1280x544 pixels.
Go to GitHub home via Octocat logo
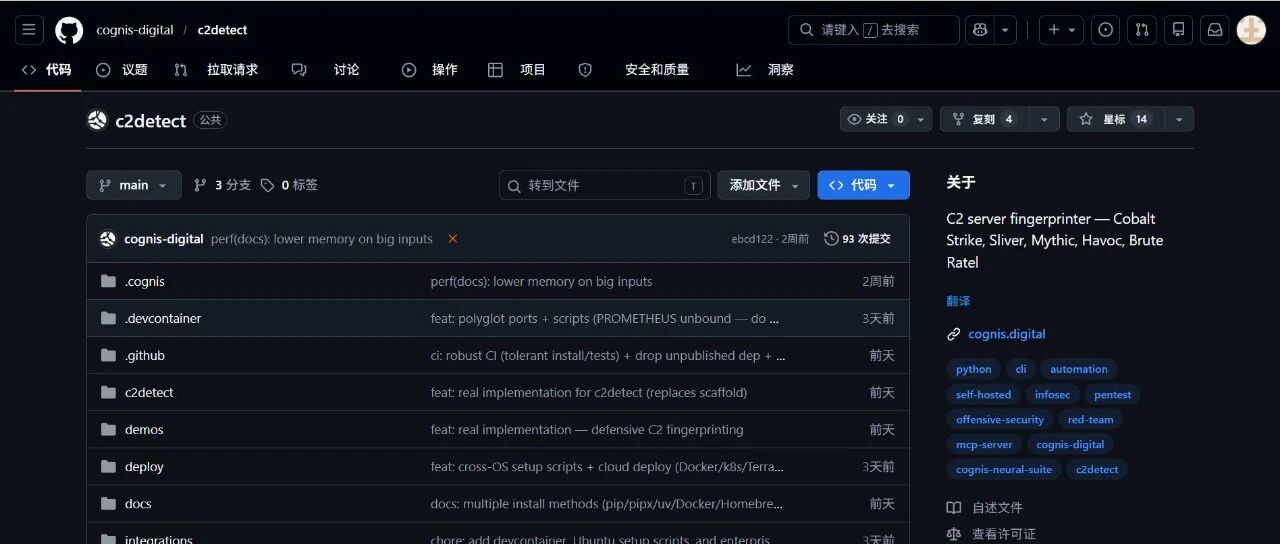pos(69,30)
